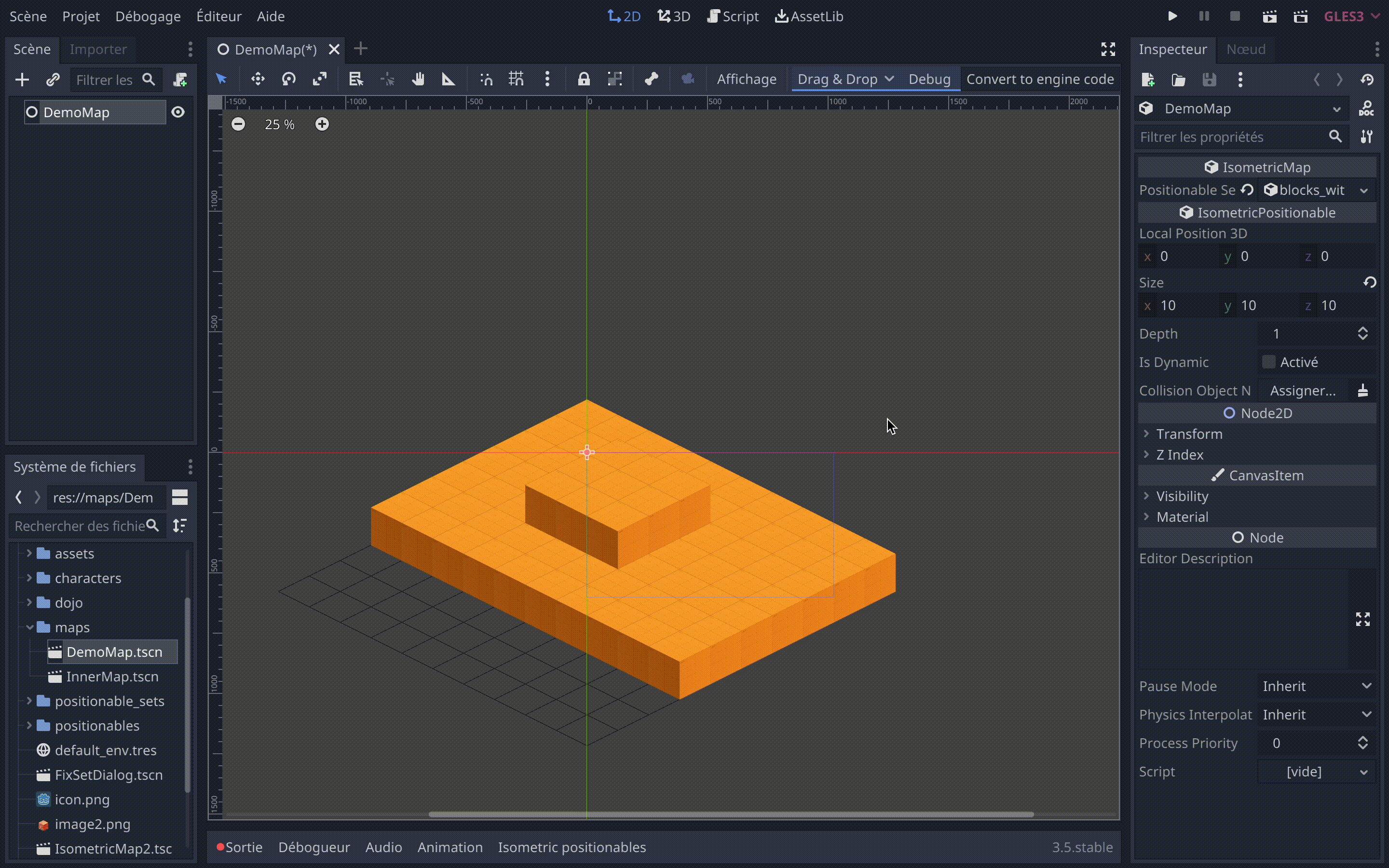The width and height of the screenshot is (1389, 868).
Task: Zoom in the 2D viewport
Action: (322, 124)
